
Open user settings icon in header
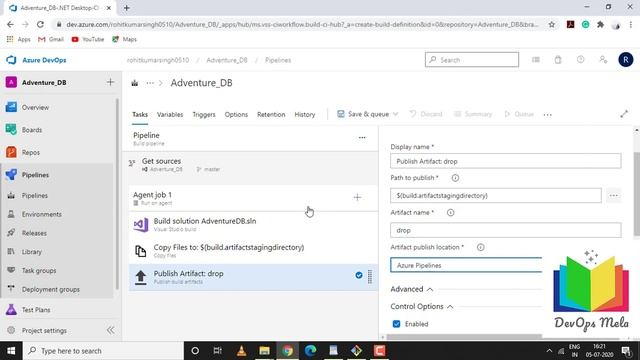pos(603,60)
